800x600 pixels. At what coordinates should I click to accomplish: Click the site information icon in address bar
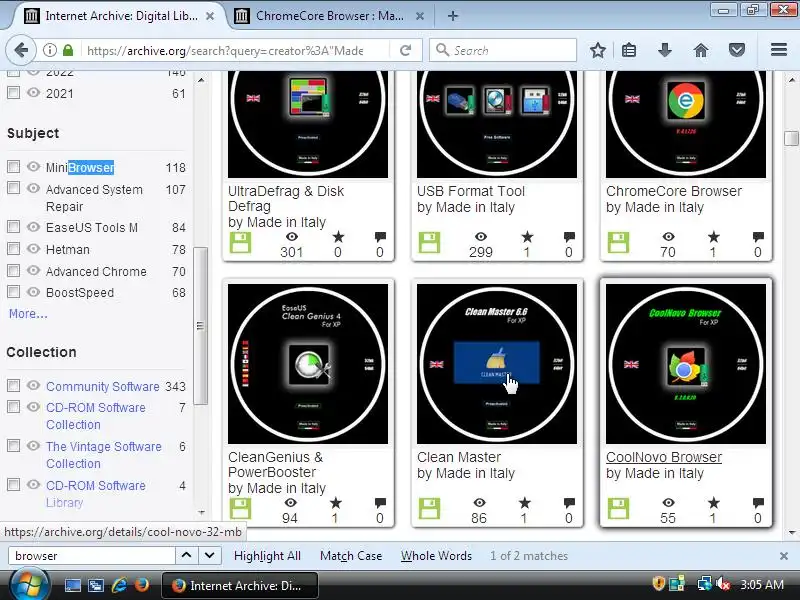click(x=49, y=51)
